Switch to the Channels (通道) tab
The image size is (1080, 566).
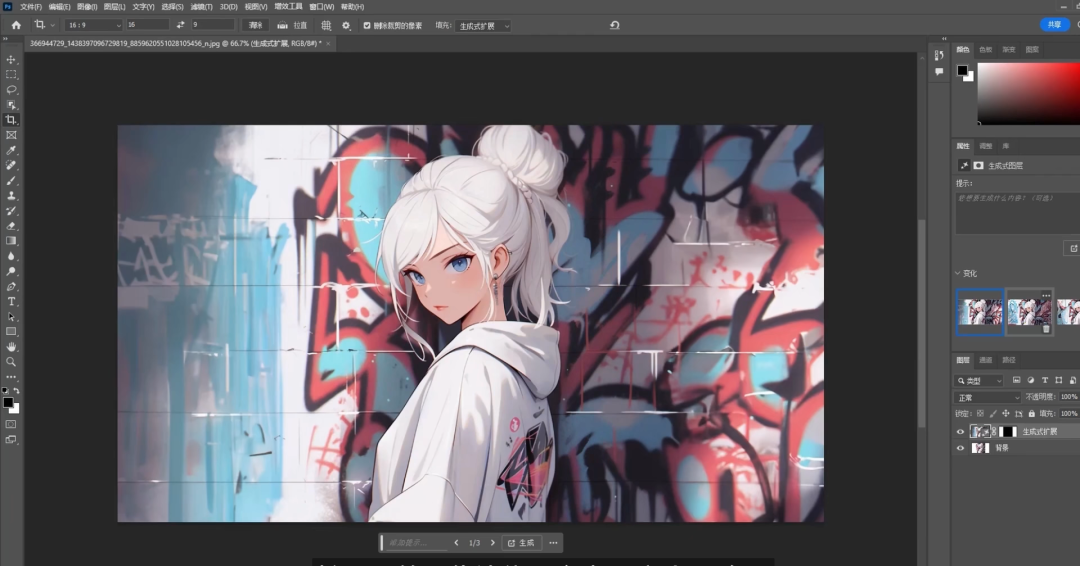point(986,360)
